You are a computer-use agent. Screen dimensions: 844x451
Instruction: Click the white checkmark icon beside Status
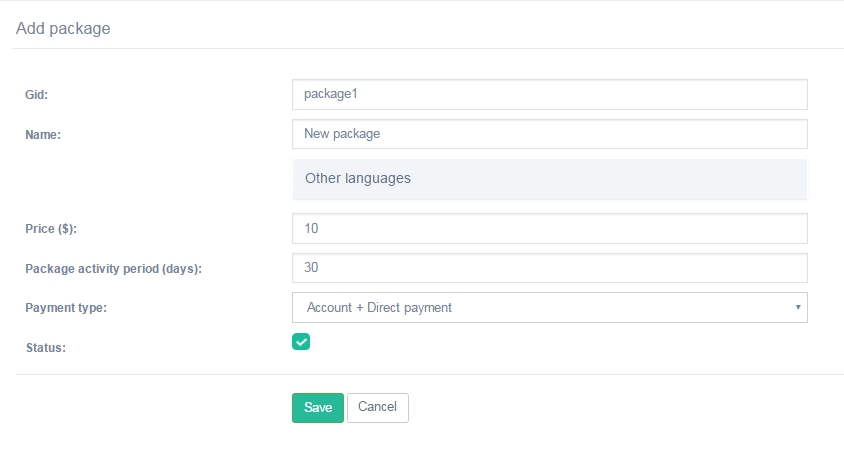pos(301,342)
